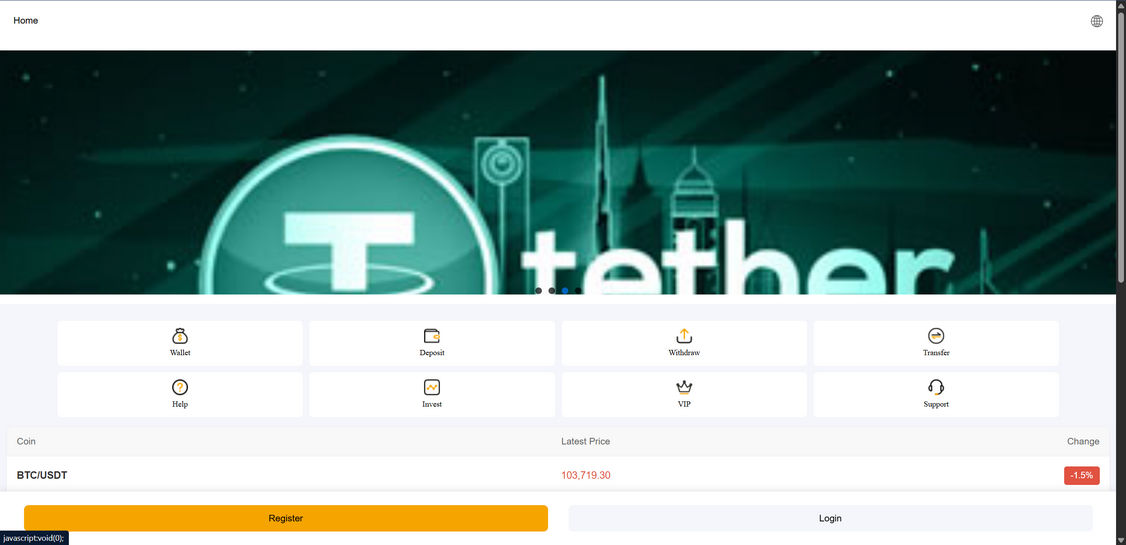Click the Support label text

(936, 404)
